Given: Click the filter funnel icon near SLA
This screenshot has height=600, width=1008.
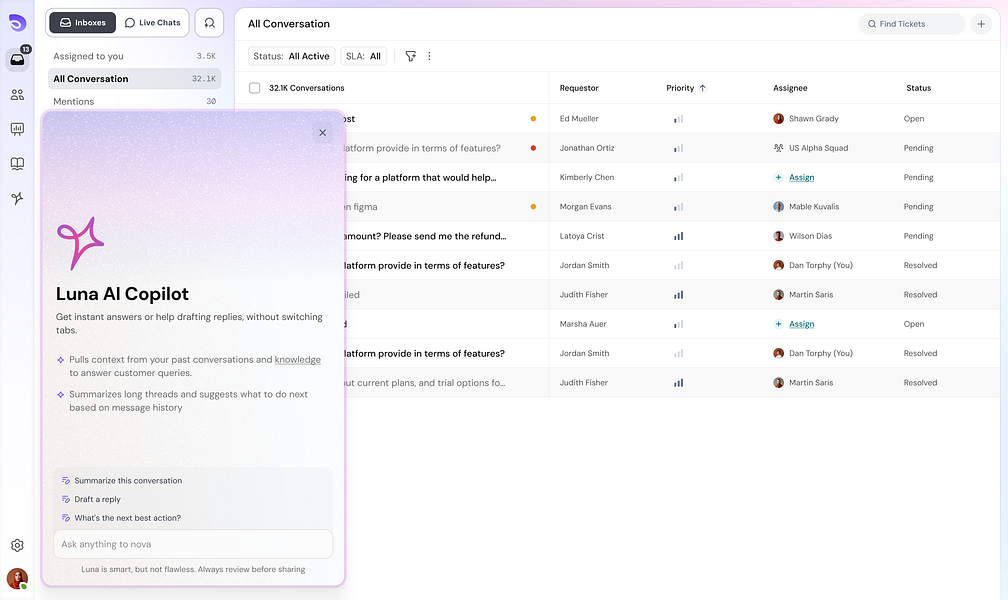Looking at the screenshot, I should pyautogui.click(x=411, y=56).
